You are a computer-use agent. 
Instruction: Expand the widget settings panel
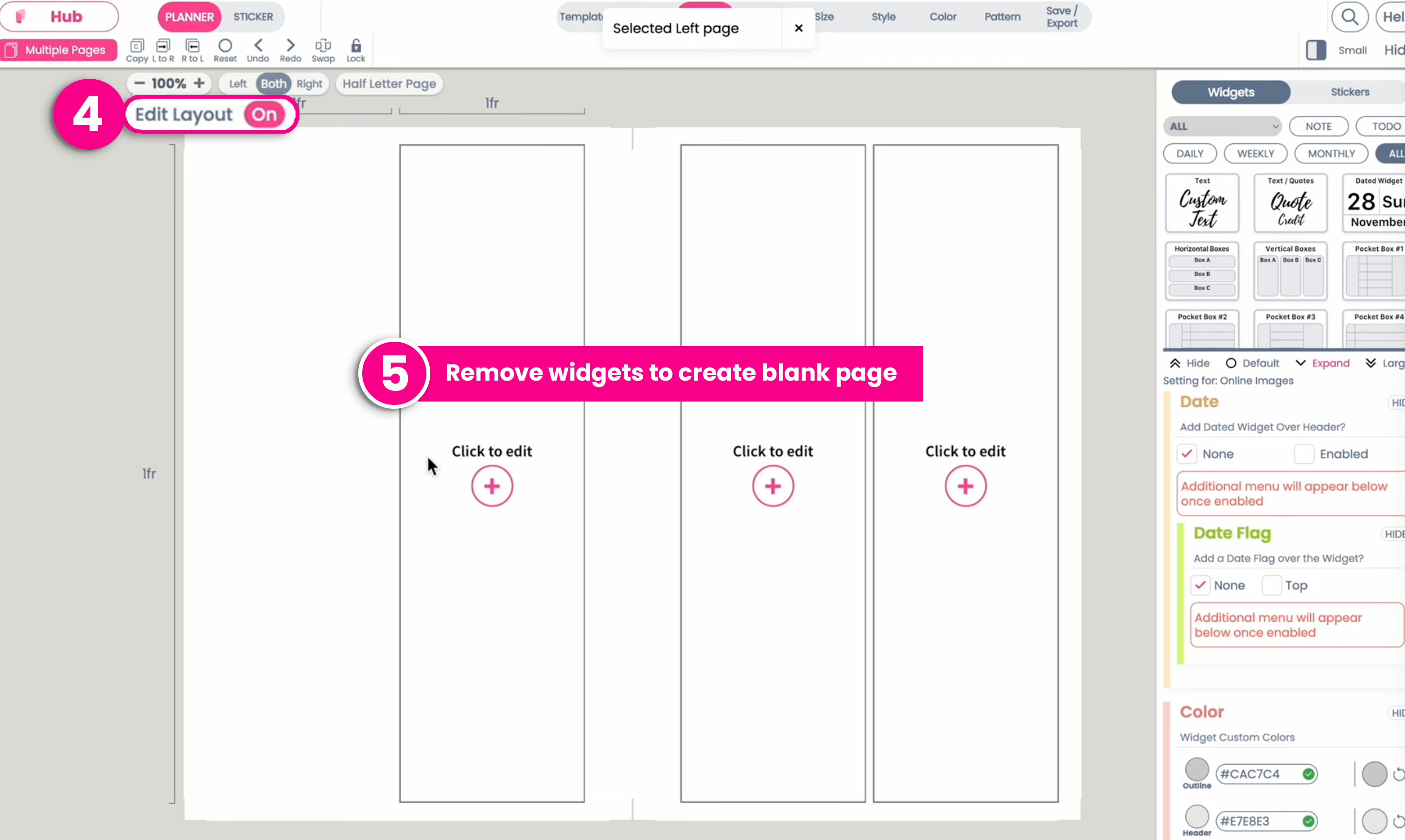(1323, 363)
